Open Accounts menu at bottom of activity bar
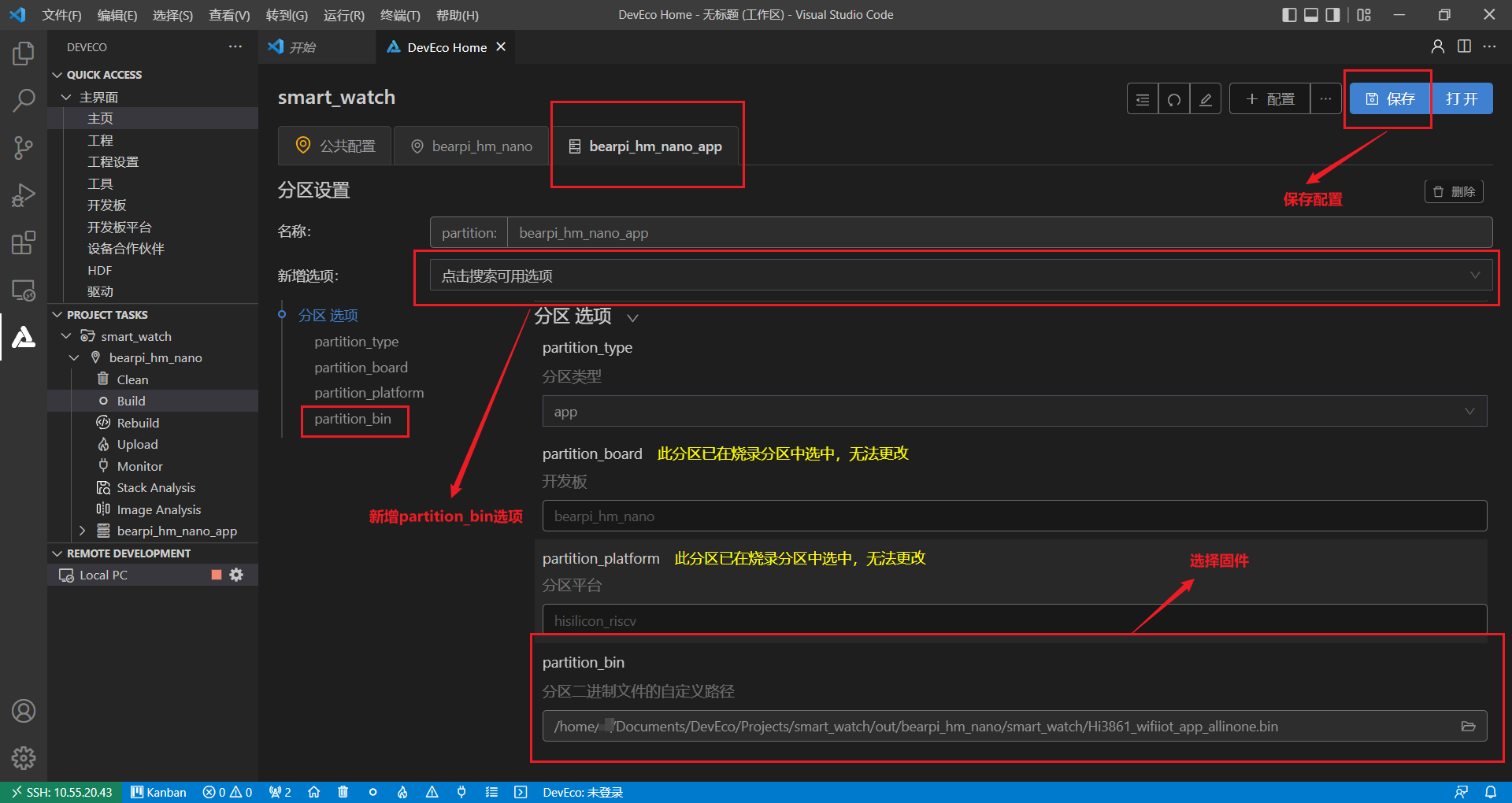This screenshot has width=1512, height=803. point(24,711)
